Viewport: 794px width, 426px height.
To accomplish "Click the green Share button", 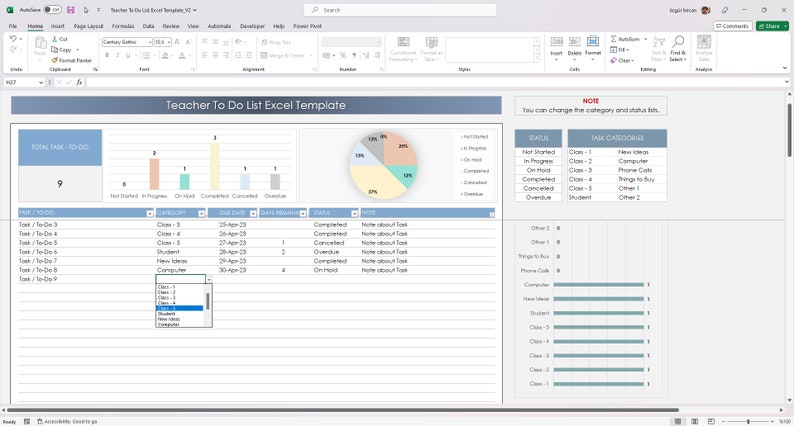I will tap(772, 26).
